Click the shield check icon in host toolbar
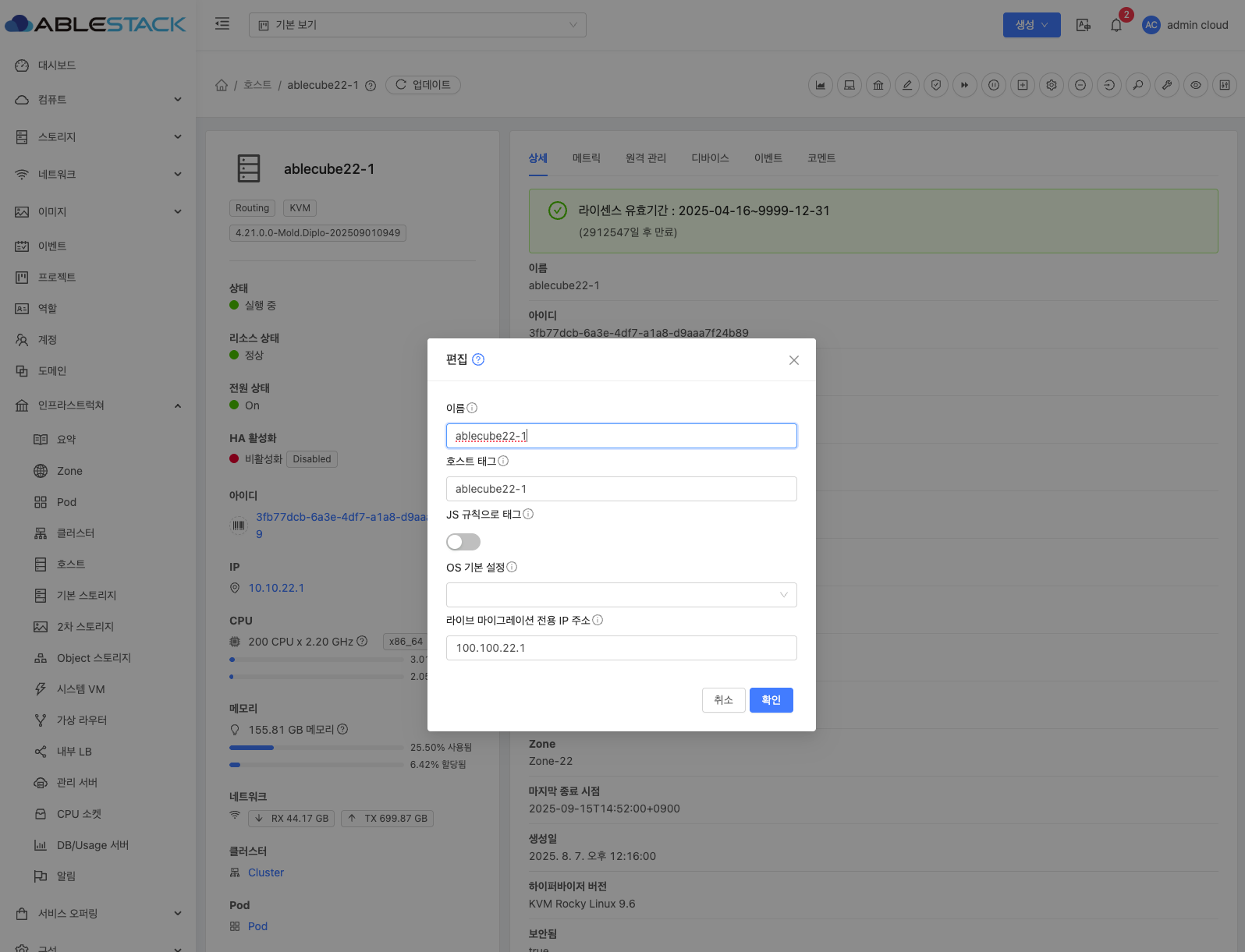 (936, 85)
